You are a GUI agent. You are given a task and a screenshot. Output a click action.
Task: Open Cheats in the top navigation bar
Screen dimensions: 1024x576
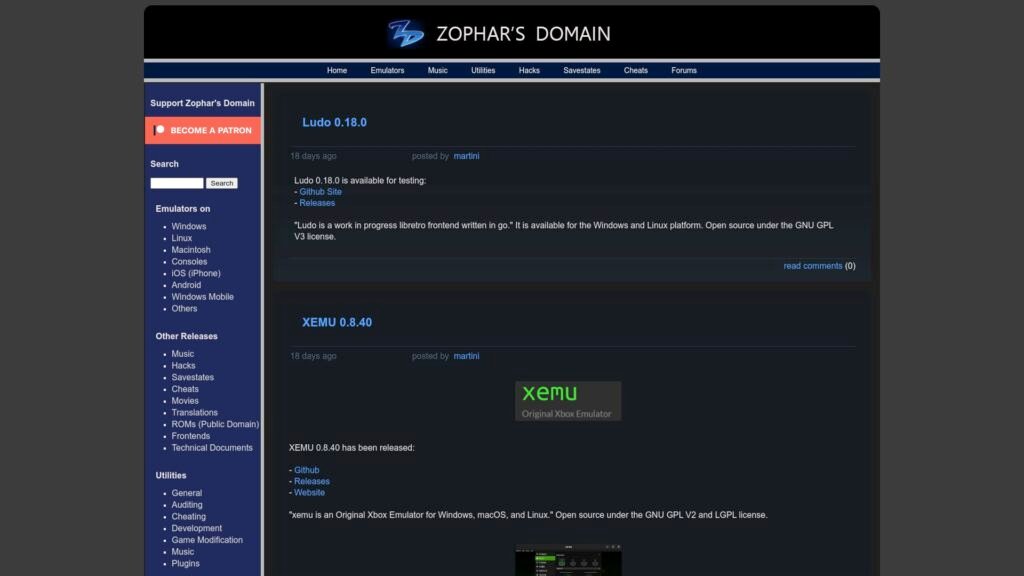point(635,71)
